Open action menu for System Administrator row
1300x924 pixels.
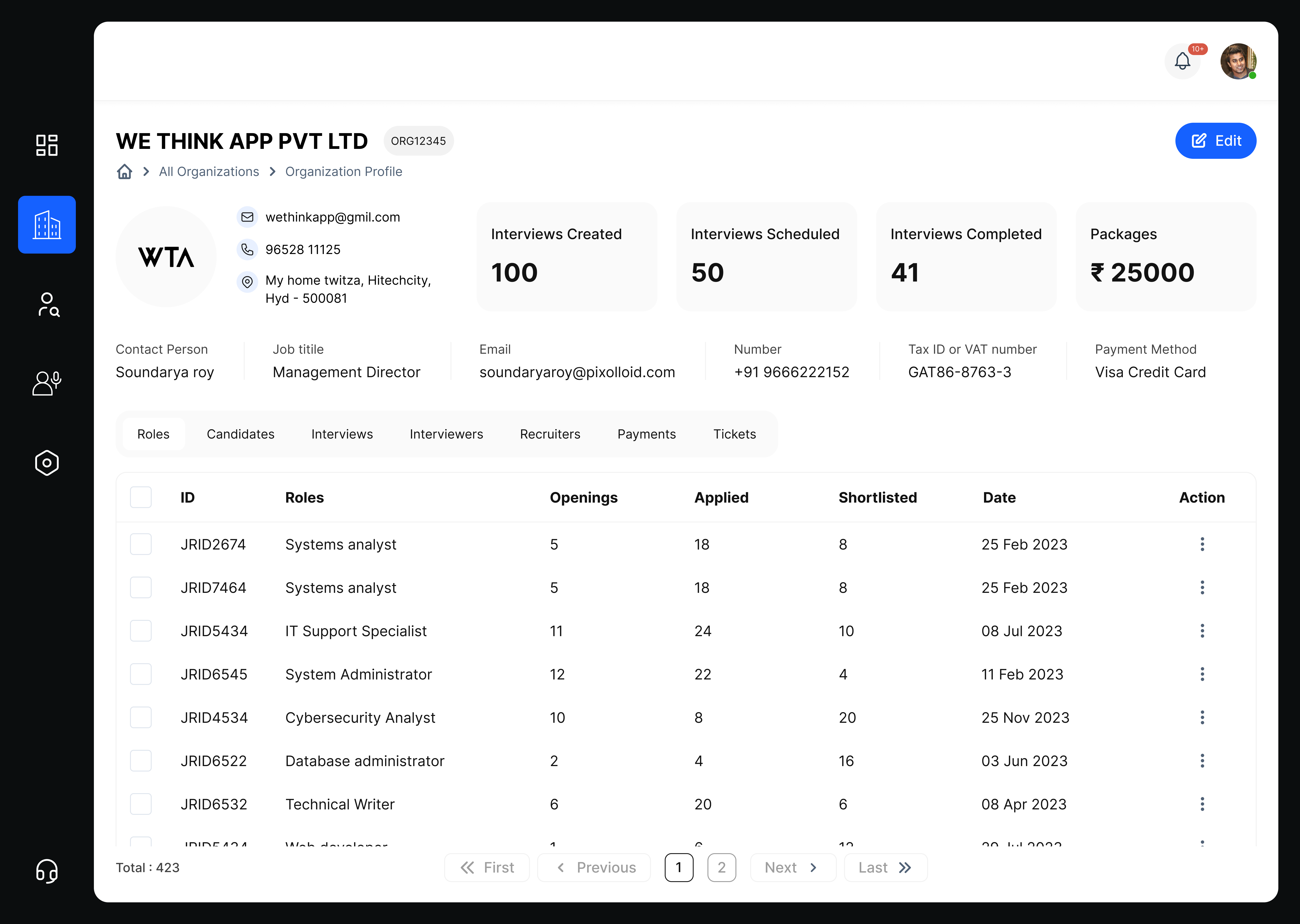coord(1202,674)
